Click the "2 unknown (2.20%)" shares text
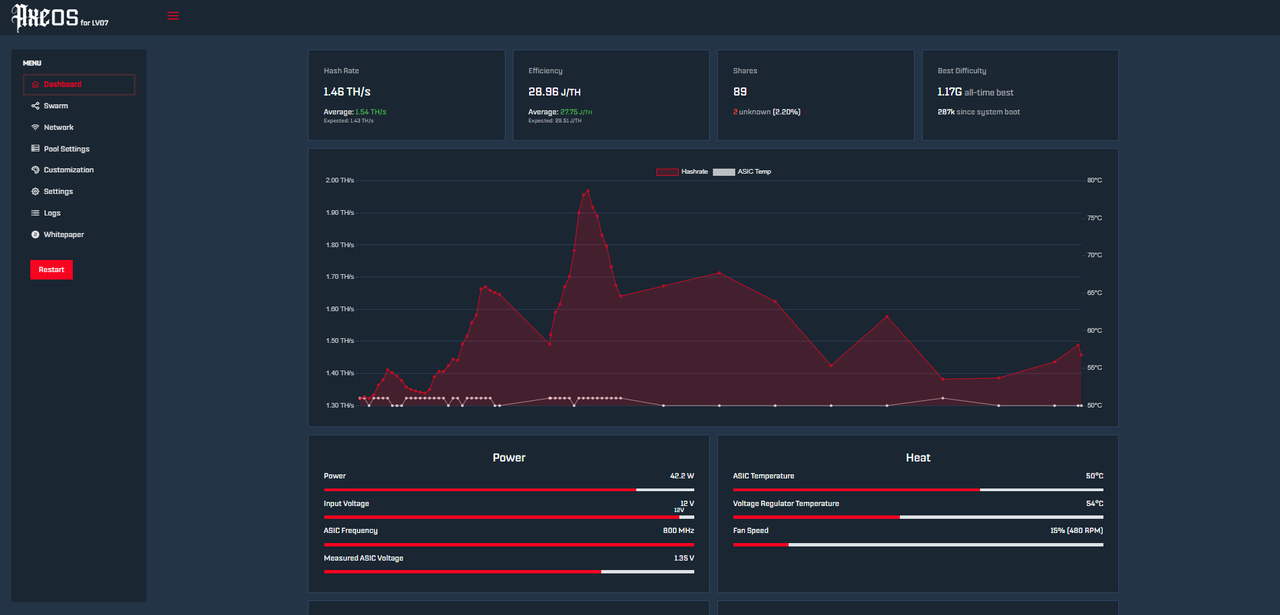 pyautogui.click(x=767, y=112)
